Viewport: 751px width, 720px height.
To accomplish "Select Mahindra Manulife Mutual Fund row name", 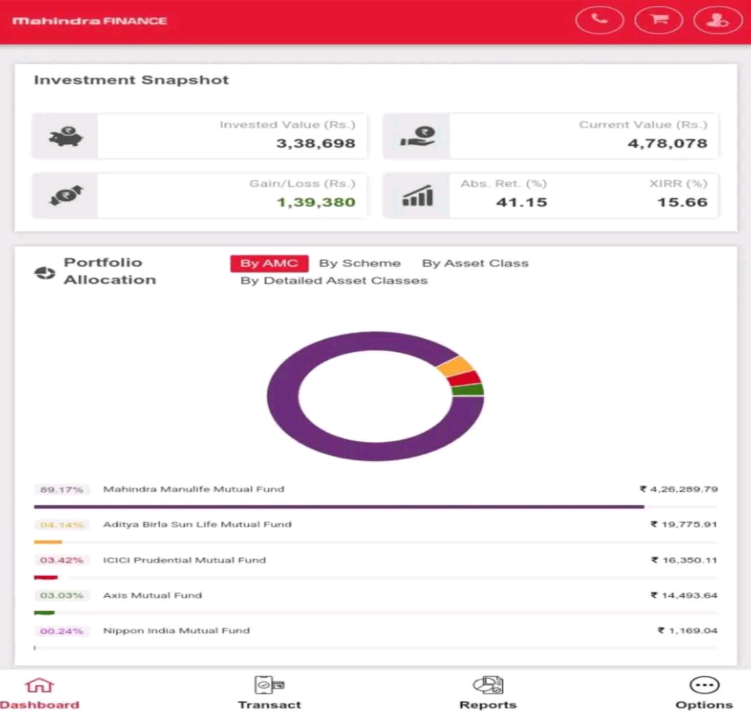I will click(x=193, y=489).
